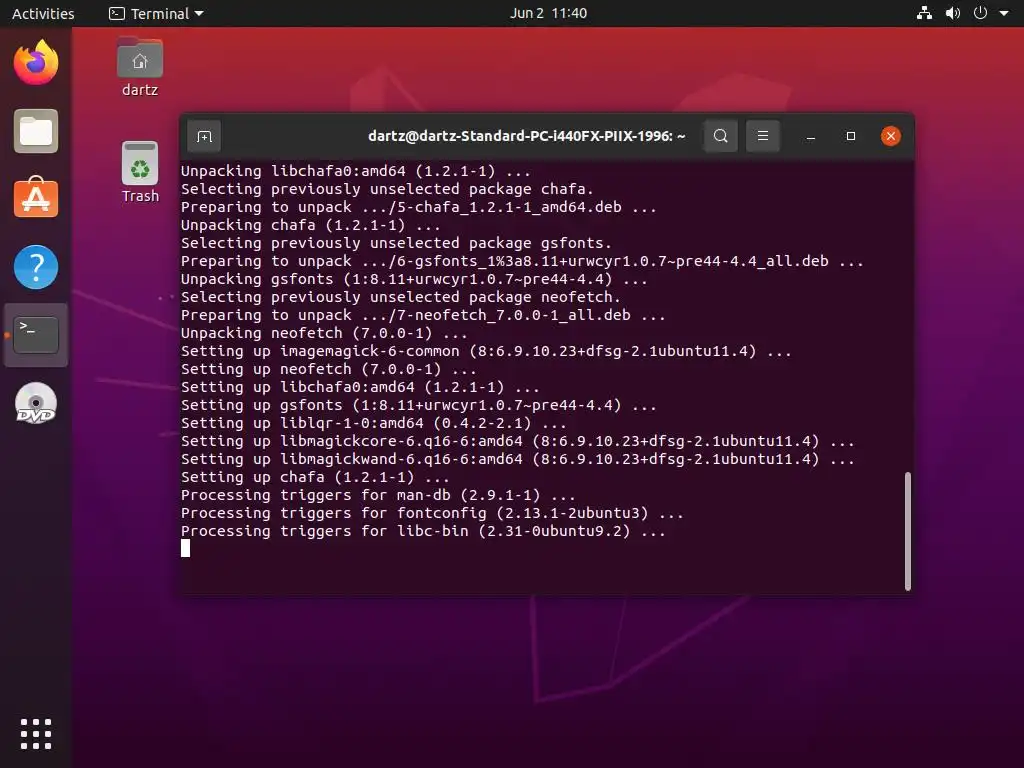Image resolution: width=1024 pixels, height=768 pixels.
Task: Open the dartz home folder on desktop
Action: click(140, 68)
